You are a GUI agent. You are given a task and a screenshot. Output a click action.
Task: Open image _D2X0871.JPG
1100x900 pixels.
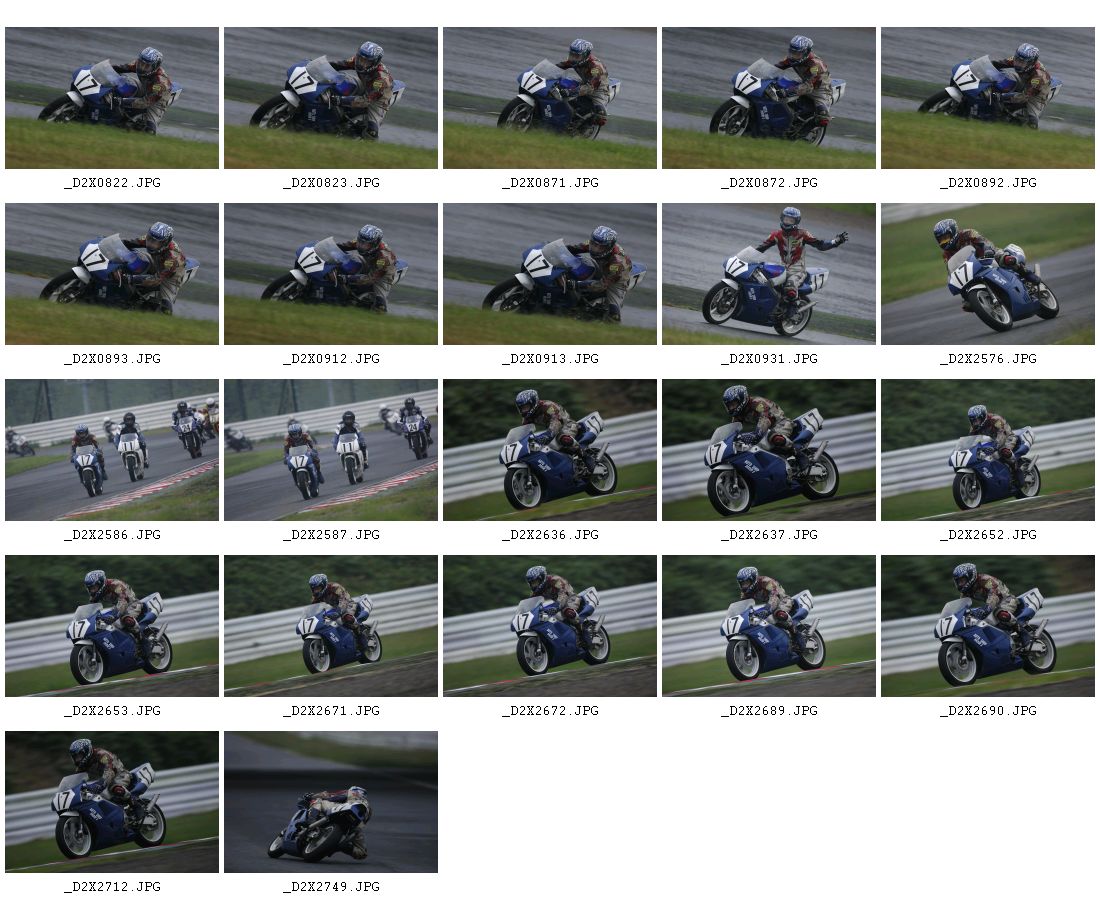[550, 98]
